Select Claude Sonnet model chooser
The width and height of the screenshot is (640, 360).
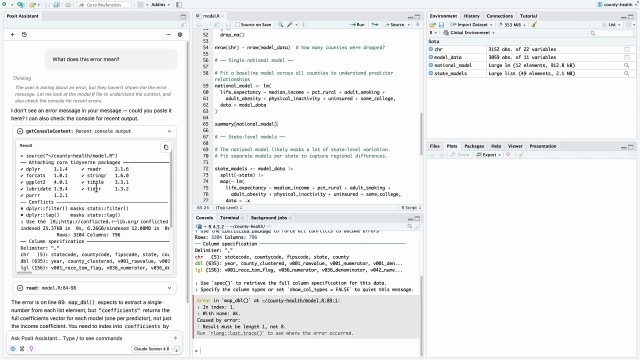[151, 349]
